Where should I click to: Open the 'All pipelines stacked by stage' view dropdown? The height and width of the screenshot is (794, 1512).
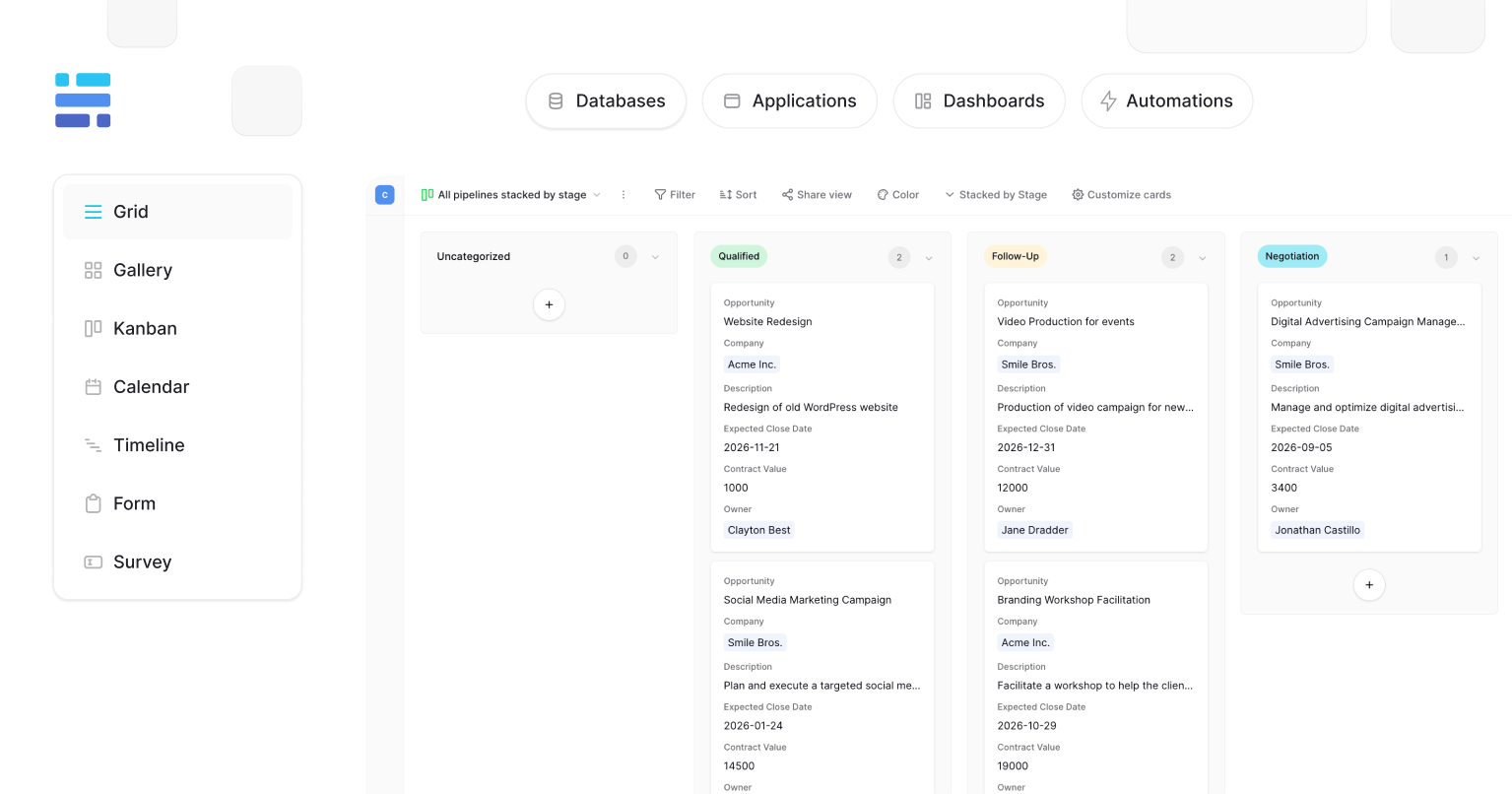coord(511,195)
